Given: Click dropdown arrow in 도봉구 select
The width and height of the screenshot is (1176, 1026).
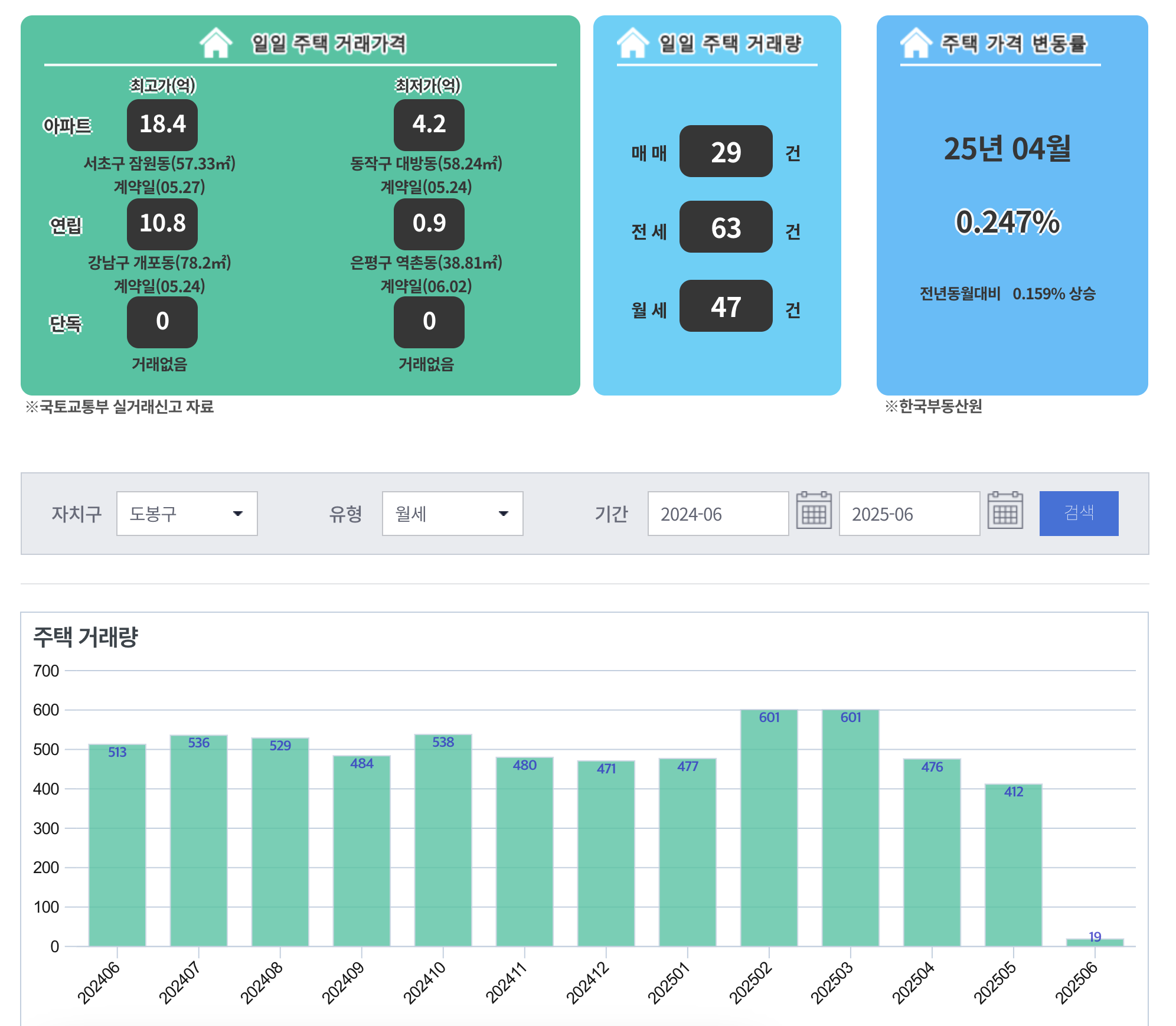Looking at the screenshot, I should [238, 514].
